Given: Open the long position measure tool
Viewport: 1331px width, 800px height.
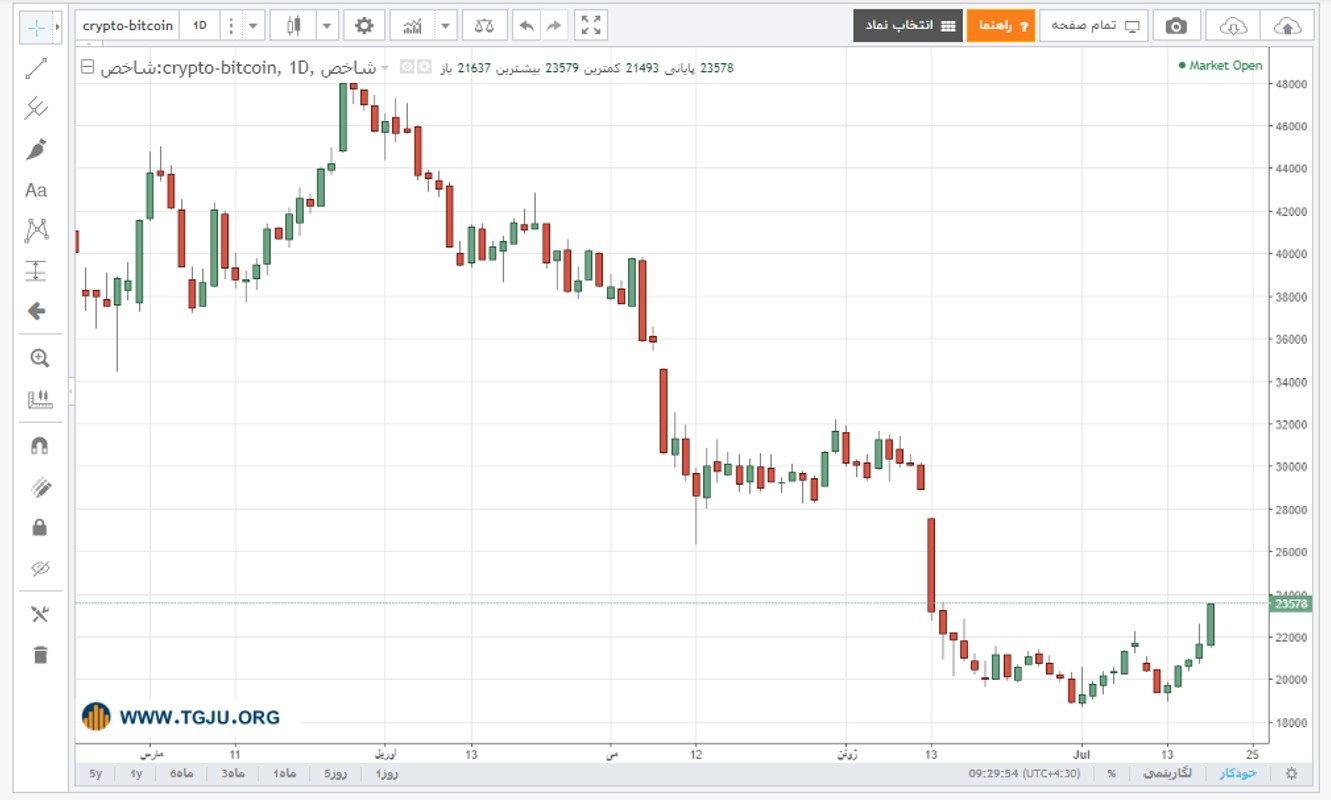Looking at the screenshot, I should pos(36,271).
